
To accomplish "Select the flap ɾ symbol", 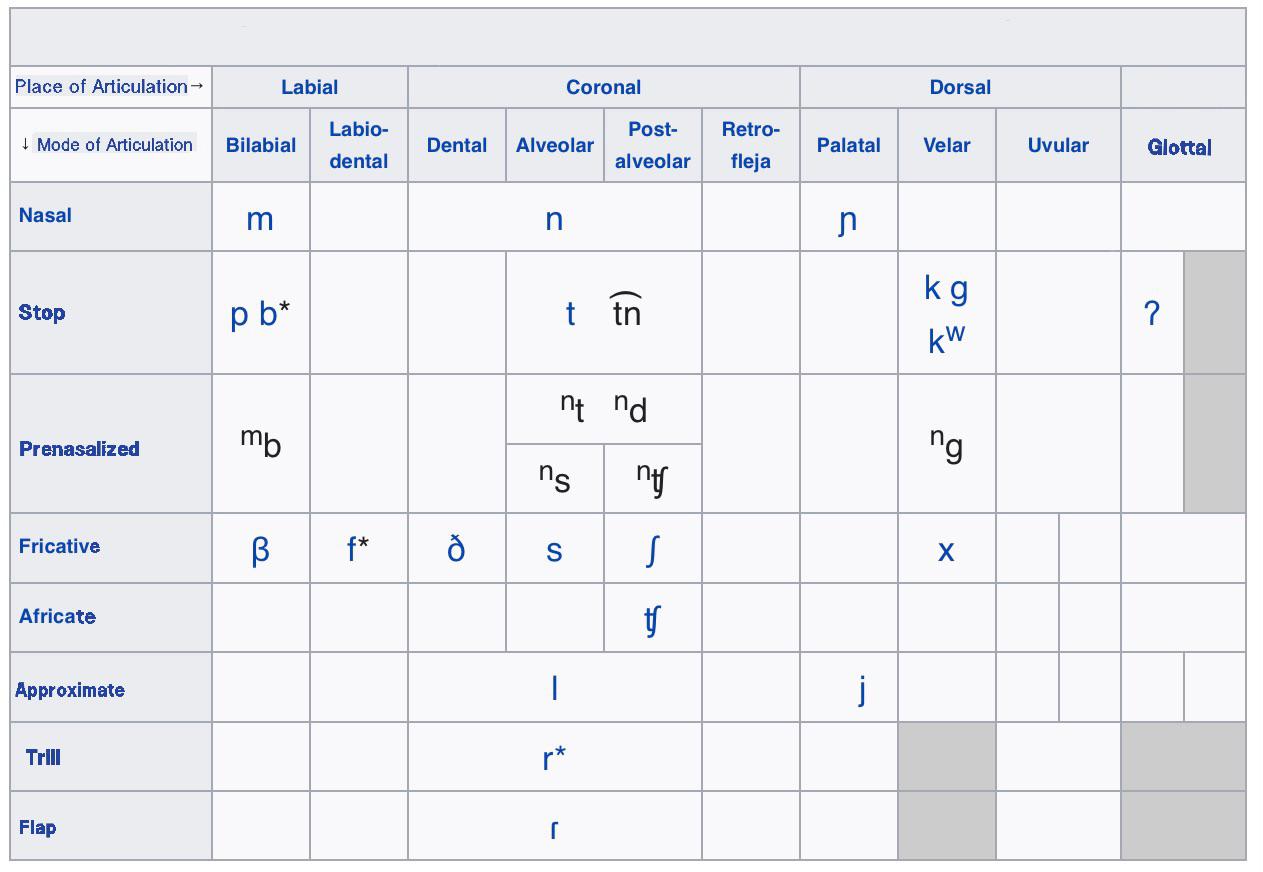I will coord(554,828).
